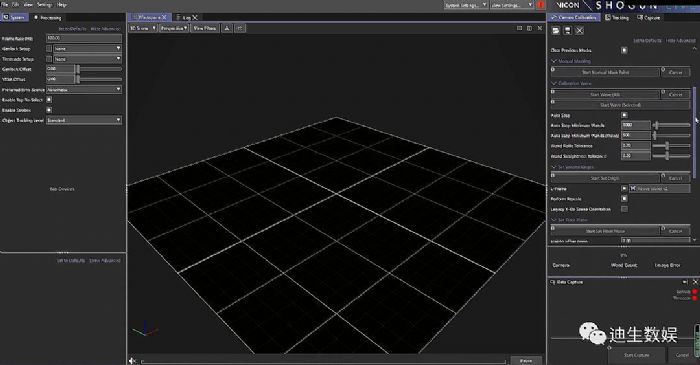
Task: Mute the audio speaker icon below viewport
Action: click(x=132, y=360)
